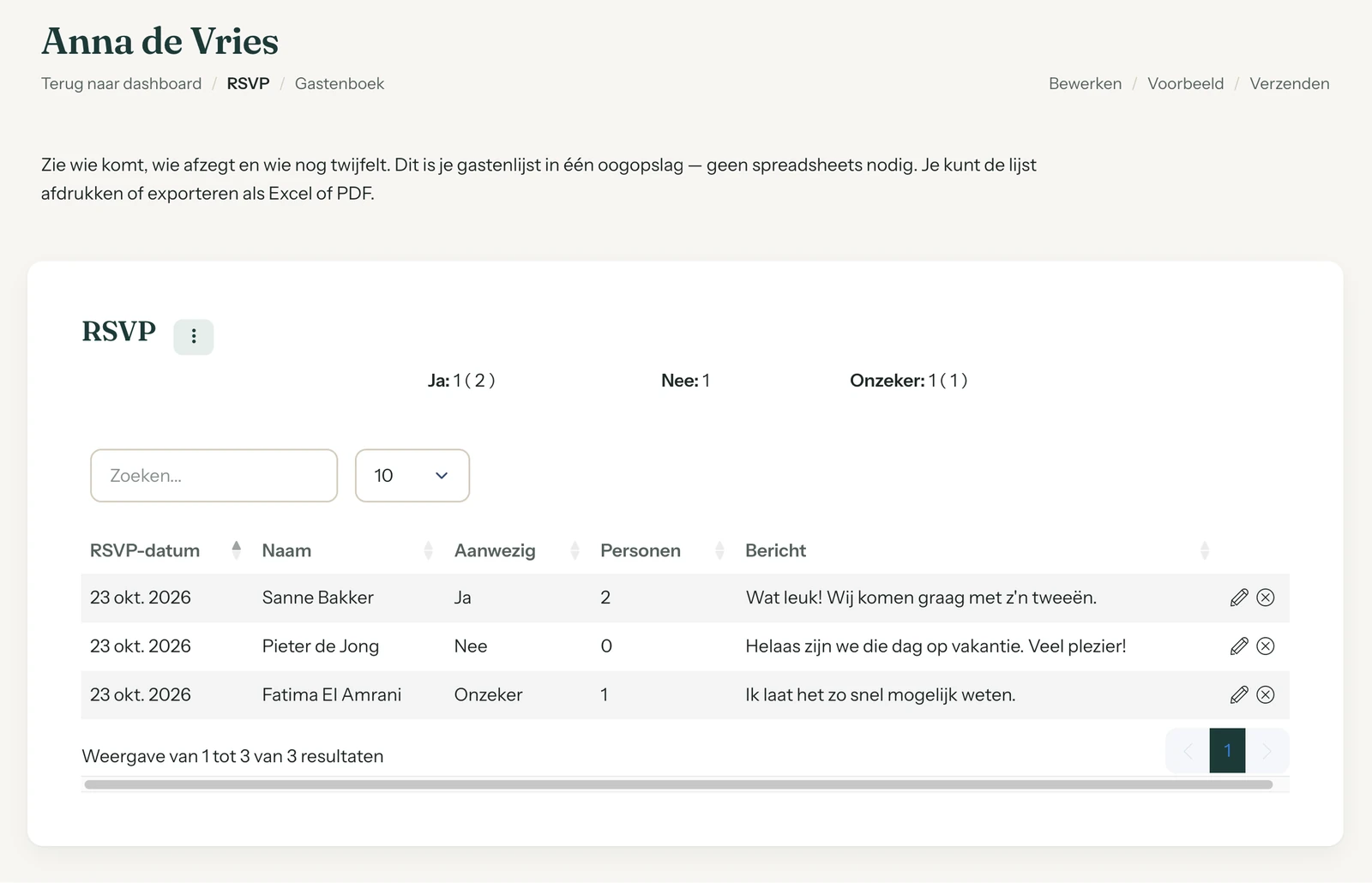This screenshot has width=1372, height=883.
Task: Click the Zoeken search field
Action: click(x=214, y=476)
